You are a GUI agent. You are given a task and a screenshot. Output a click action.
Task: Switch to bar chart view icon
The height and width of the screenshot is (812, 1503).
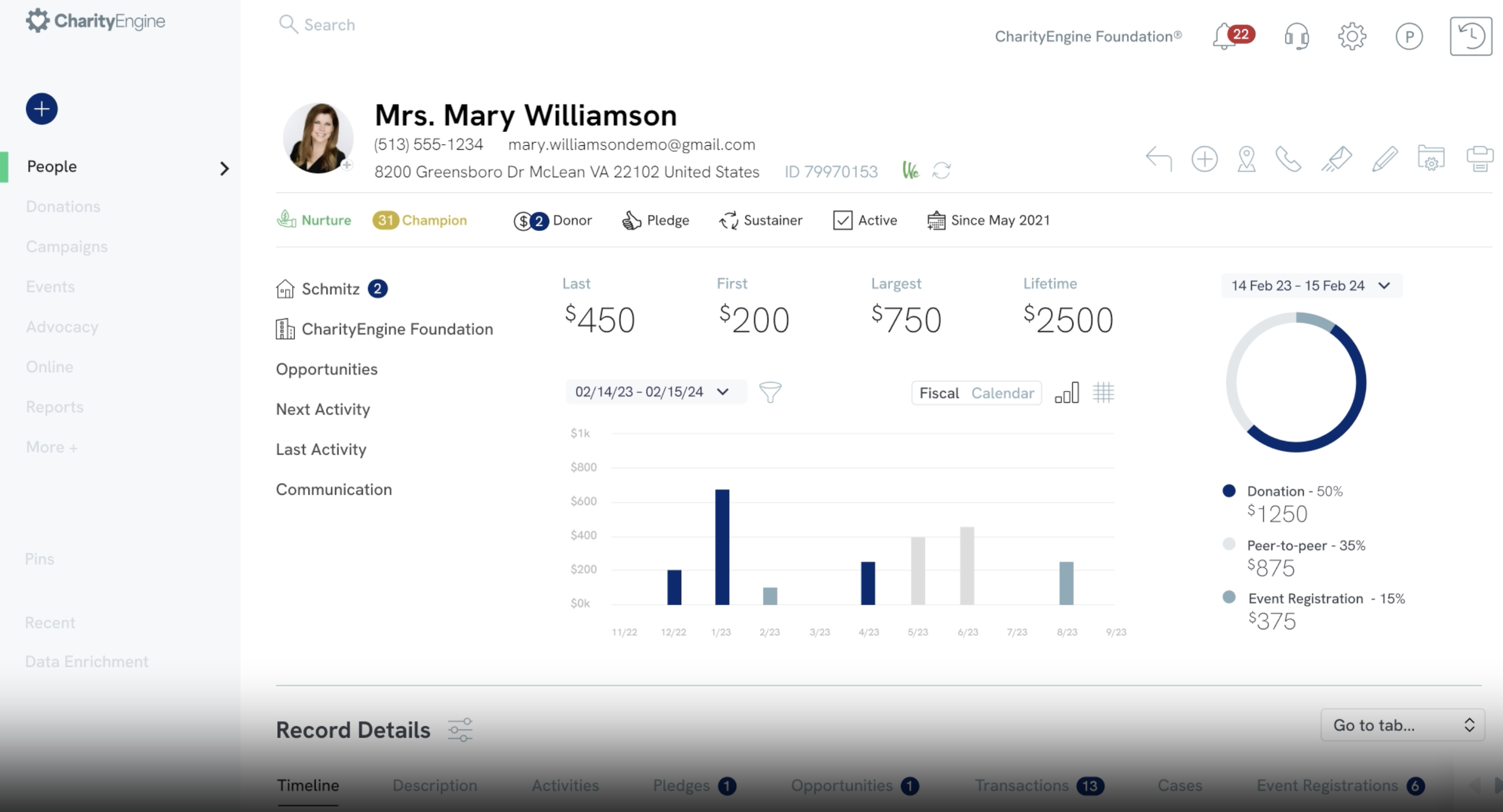(1067, 393)
